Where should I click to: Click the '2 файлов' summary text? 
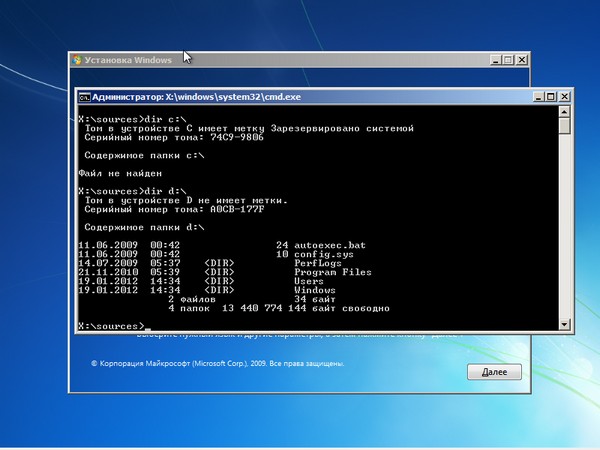click(x=192, y=299)
